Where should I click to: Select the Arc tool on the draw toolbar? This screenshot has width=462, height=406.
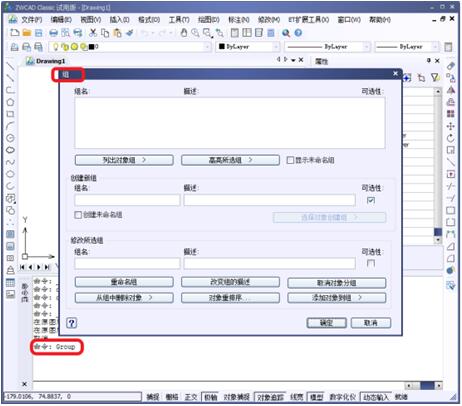click(x=10, y=126)
